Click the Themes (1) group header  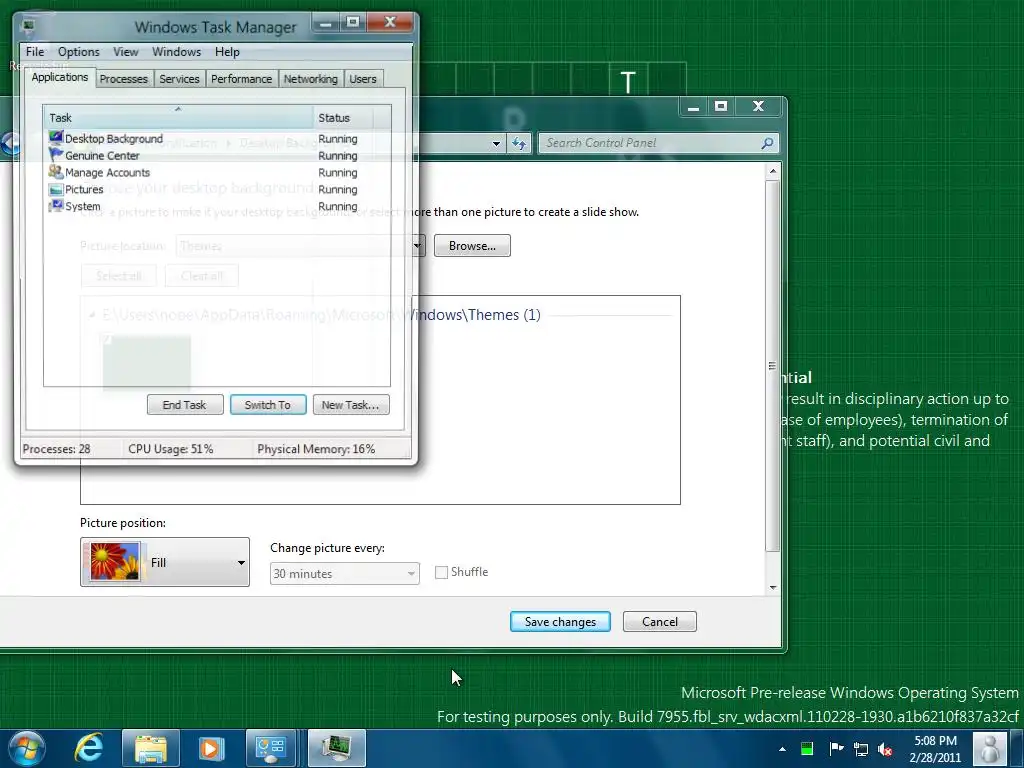321,315
